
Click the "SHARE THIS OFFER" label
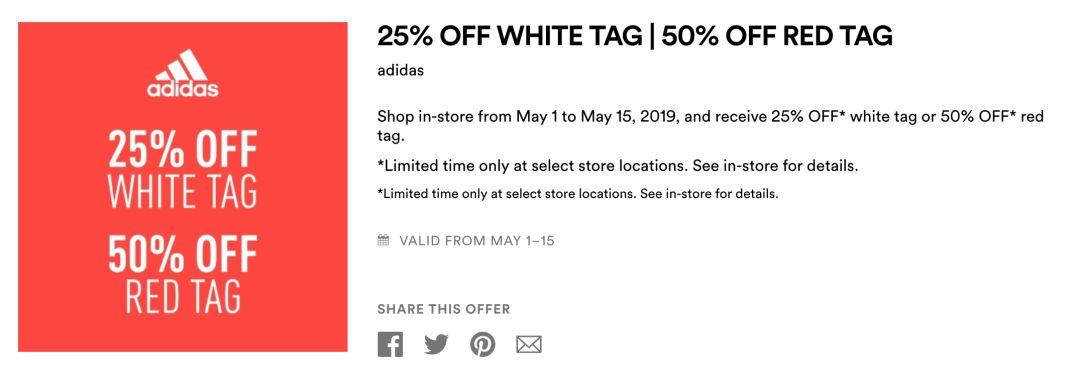444,309
